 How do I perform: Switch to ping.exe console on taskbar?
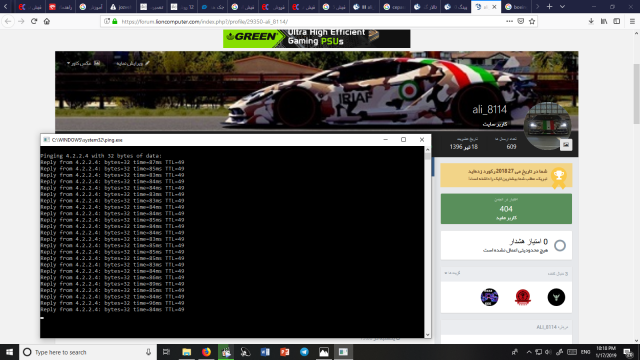343,352
